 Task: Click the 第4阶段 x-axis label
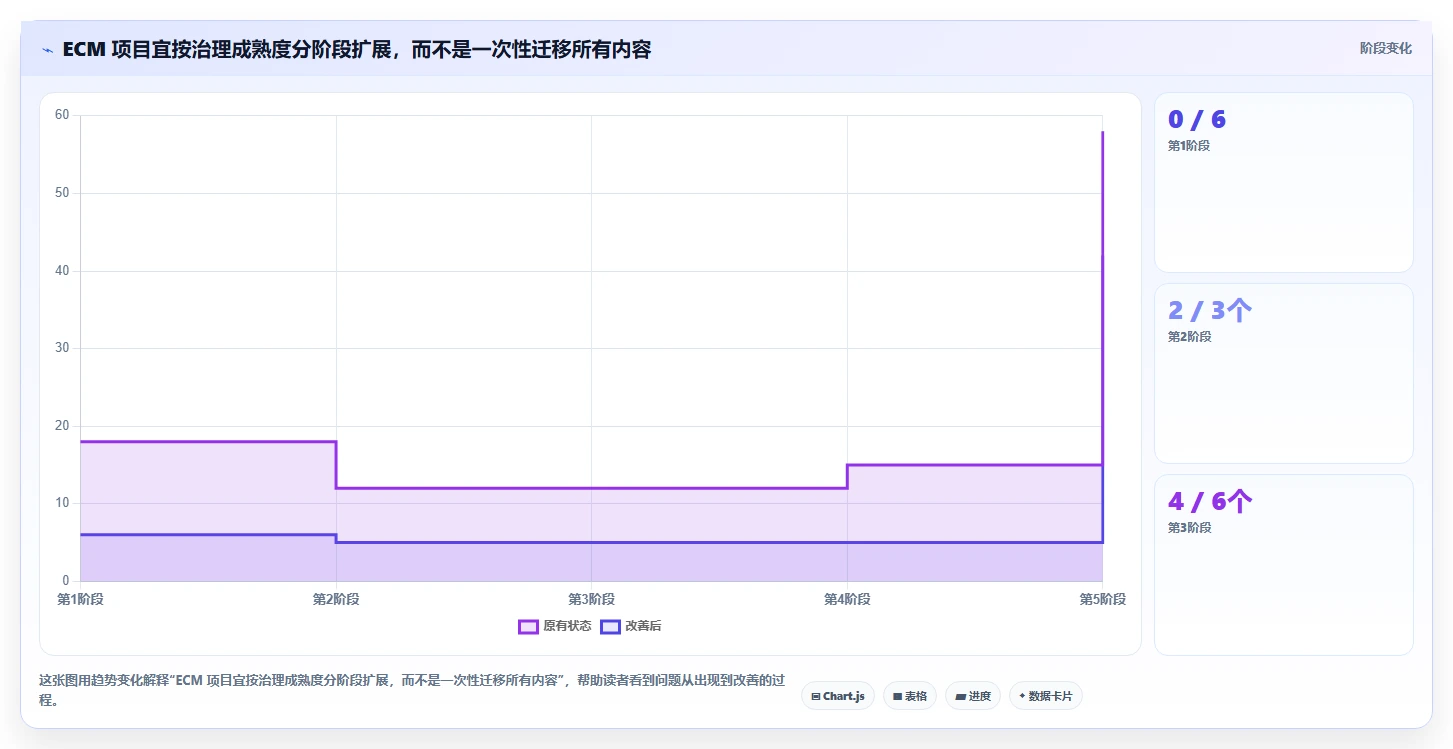pyautogui.click(x=847, y=599)
